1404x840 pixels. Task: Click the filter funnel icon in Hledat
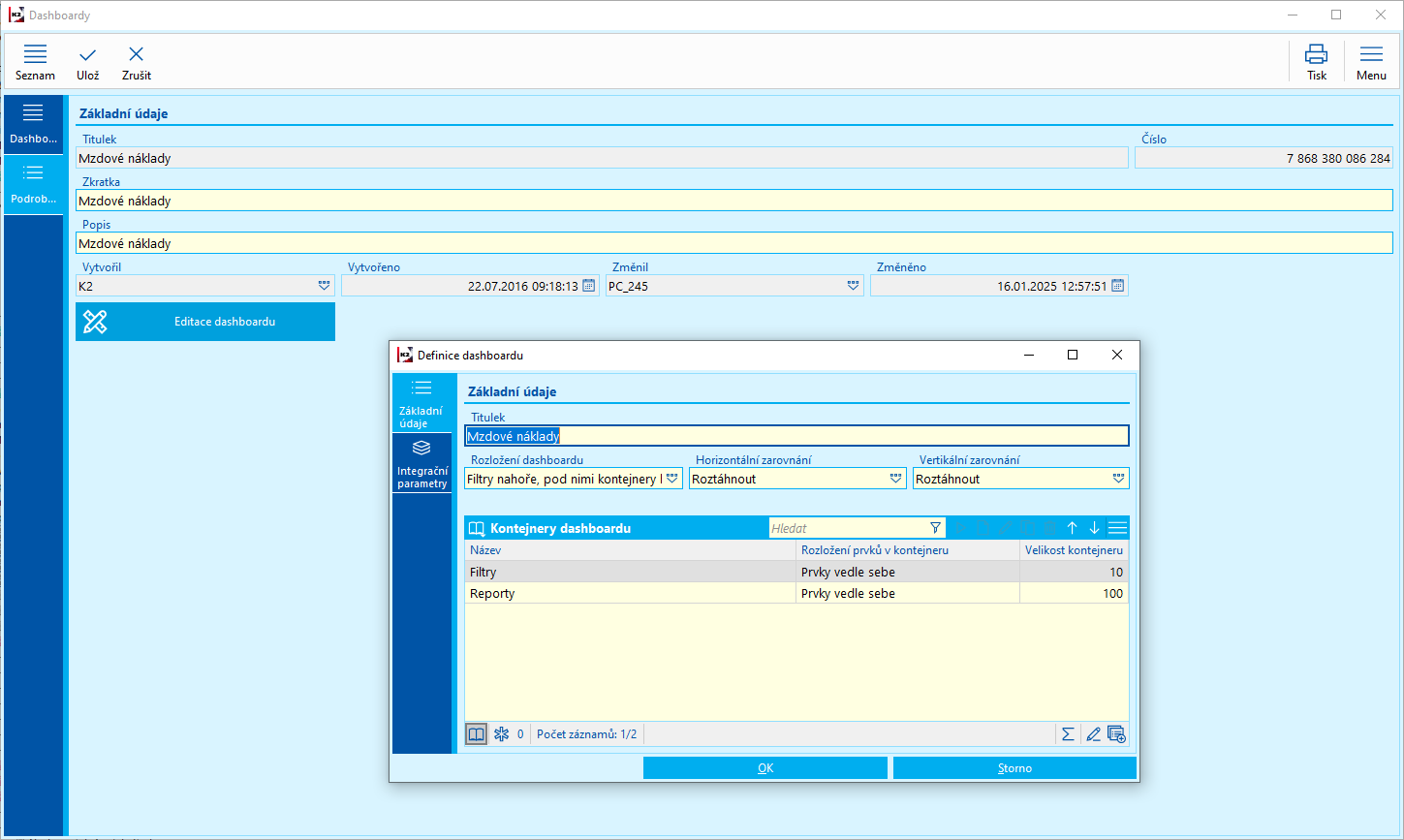[x=935, y=528]
